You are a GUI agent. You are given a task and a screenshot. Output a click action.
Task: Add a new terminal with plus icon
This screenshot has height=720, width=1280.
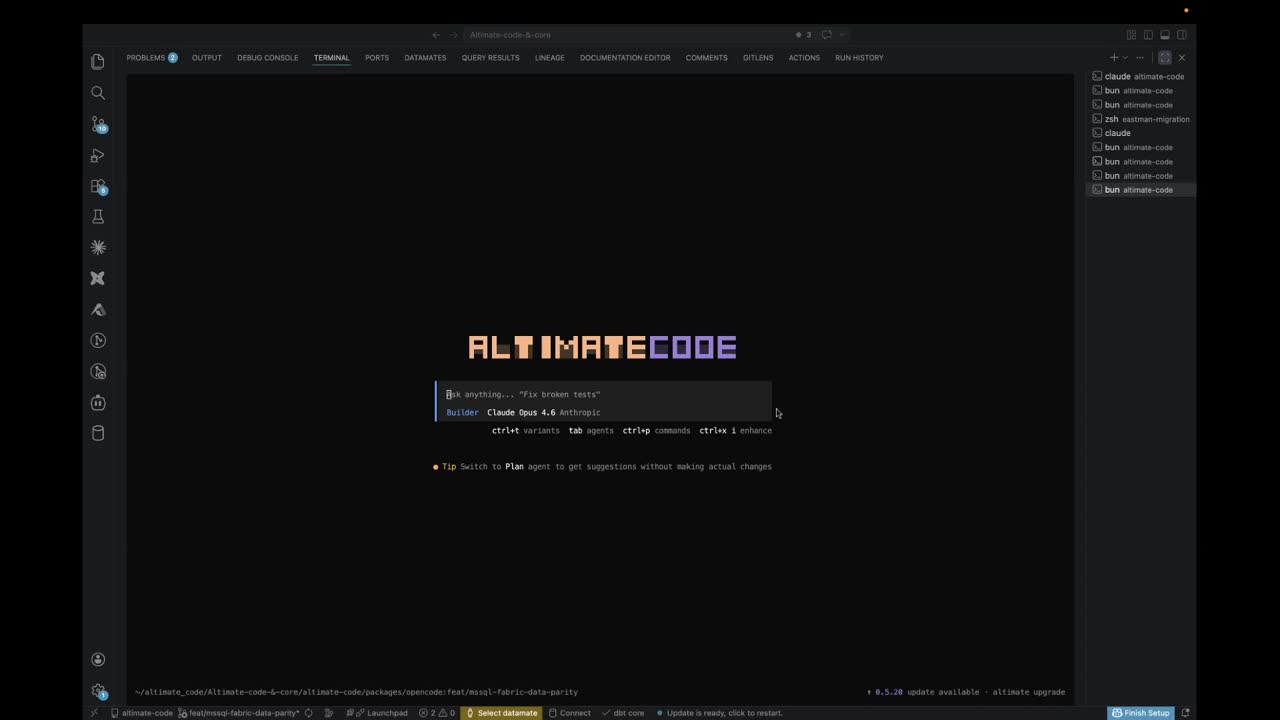[x=1114, y=58]
